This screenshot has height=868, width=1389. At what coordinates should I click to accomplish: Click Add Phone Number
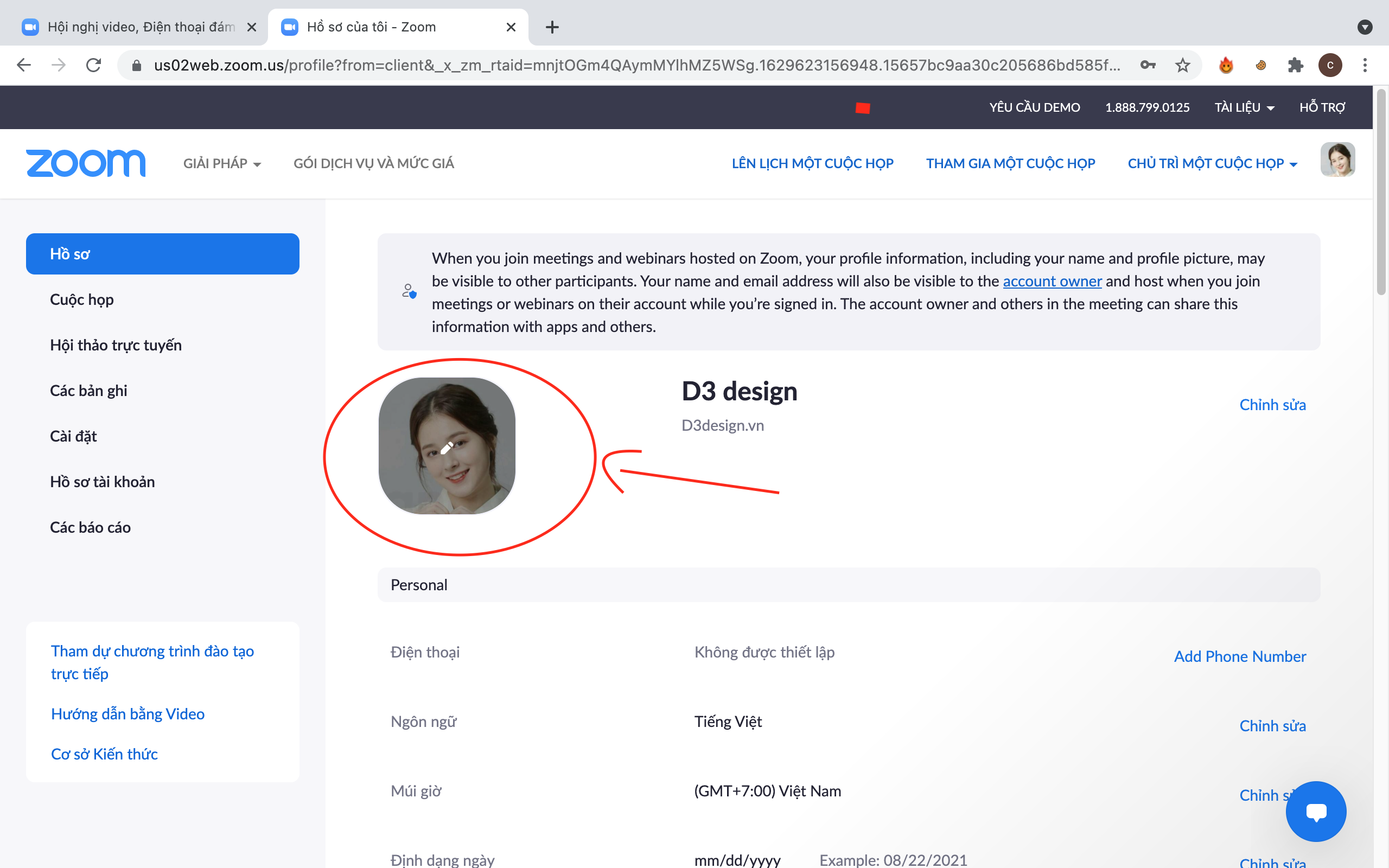coord(1240,656)
